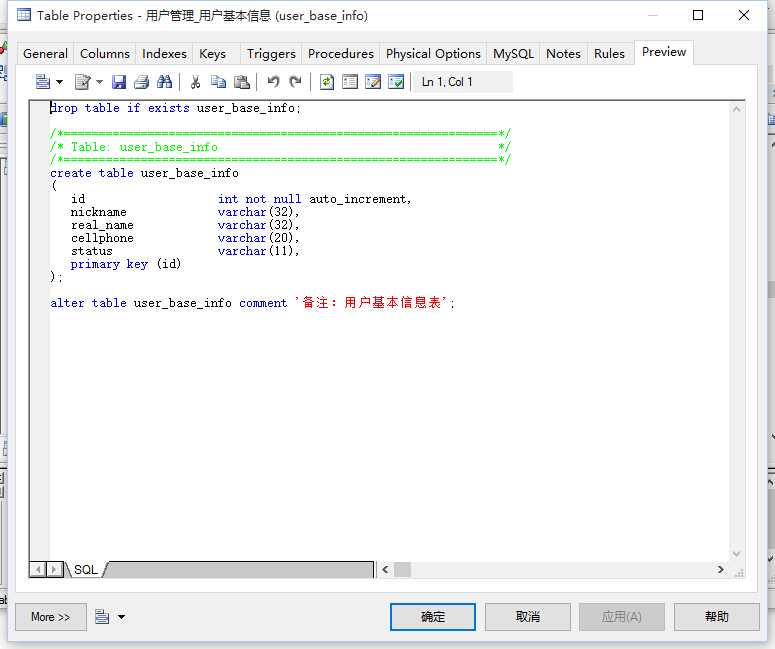The width and height of the screenshot is (775, 649).
Task: Click the 'primary key (id)' line
Action: pyautogui.click(x=126, y=264)
